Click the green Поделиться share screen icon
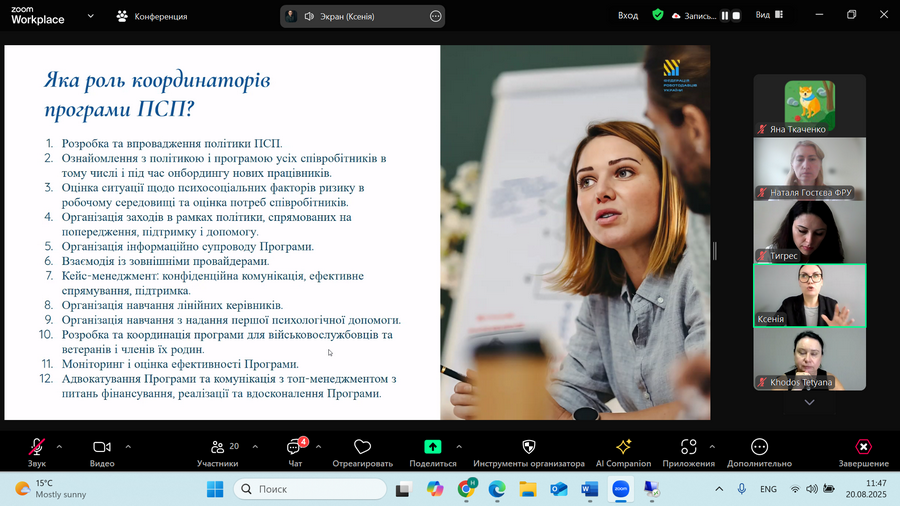The width and height of the screenshot is (900, 506). (x=433, y=447)
